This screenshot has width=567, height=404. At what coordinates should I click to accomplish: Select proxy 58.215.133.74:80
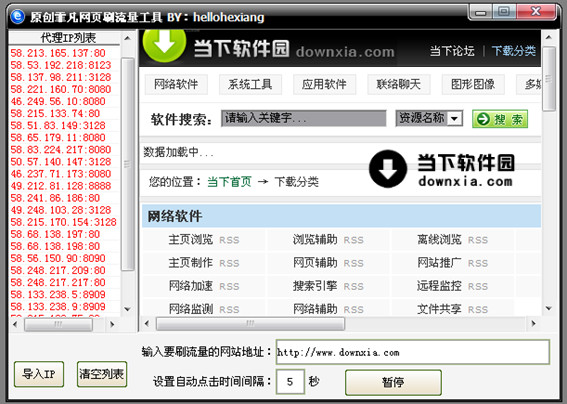point(55,114)
